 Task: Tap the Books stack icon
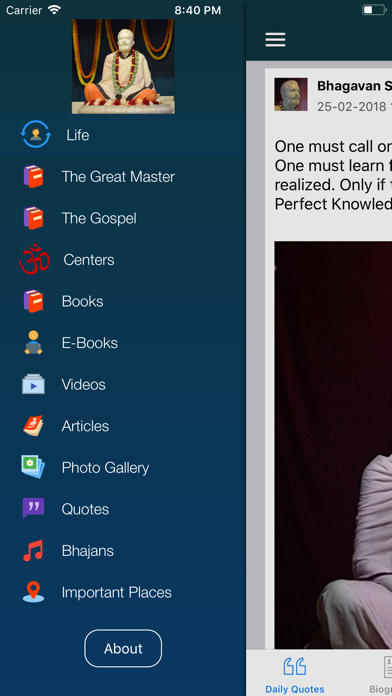pyautogui.click(x=33, y=301)
